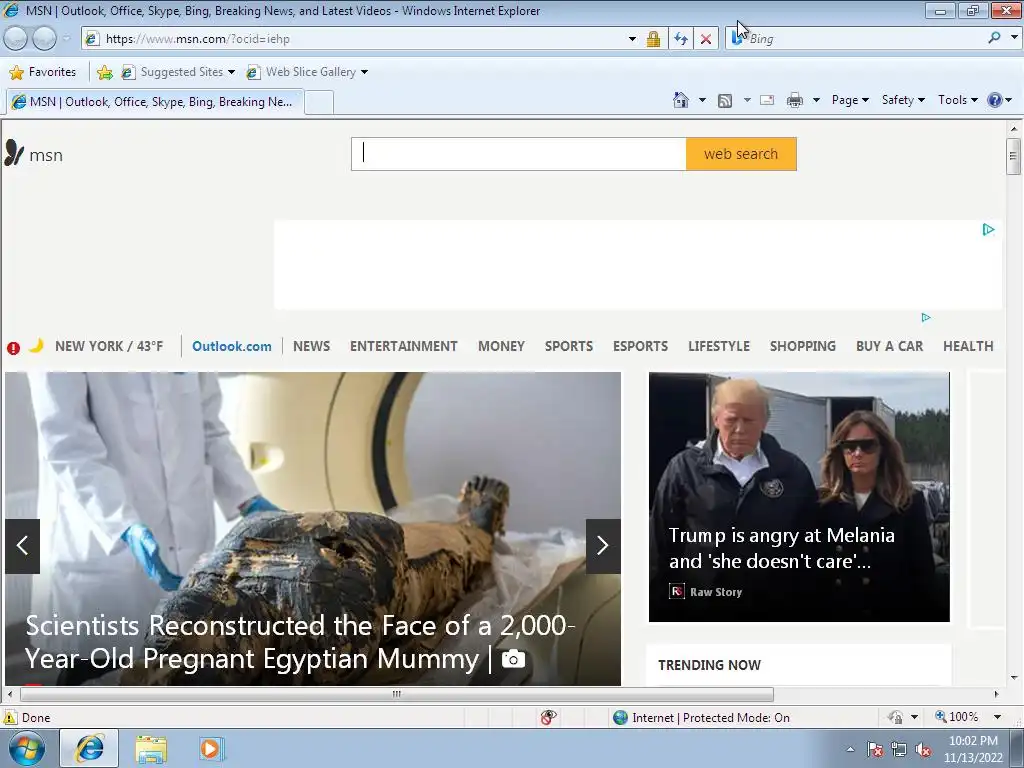Click the 100% zoom level button
Viewport: 1024px width, 768px height.
coord(957,717)
